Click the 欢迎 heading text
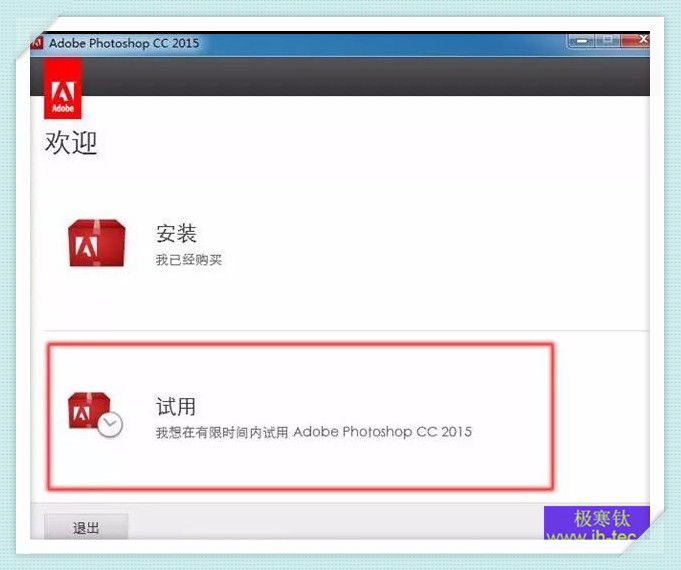Screen dimensions: 681x570 tap(71, 142)
